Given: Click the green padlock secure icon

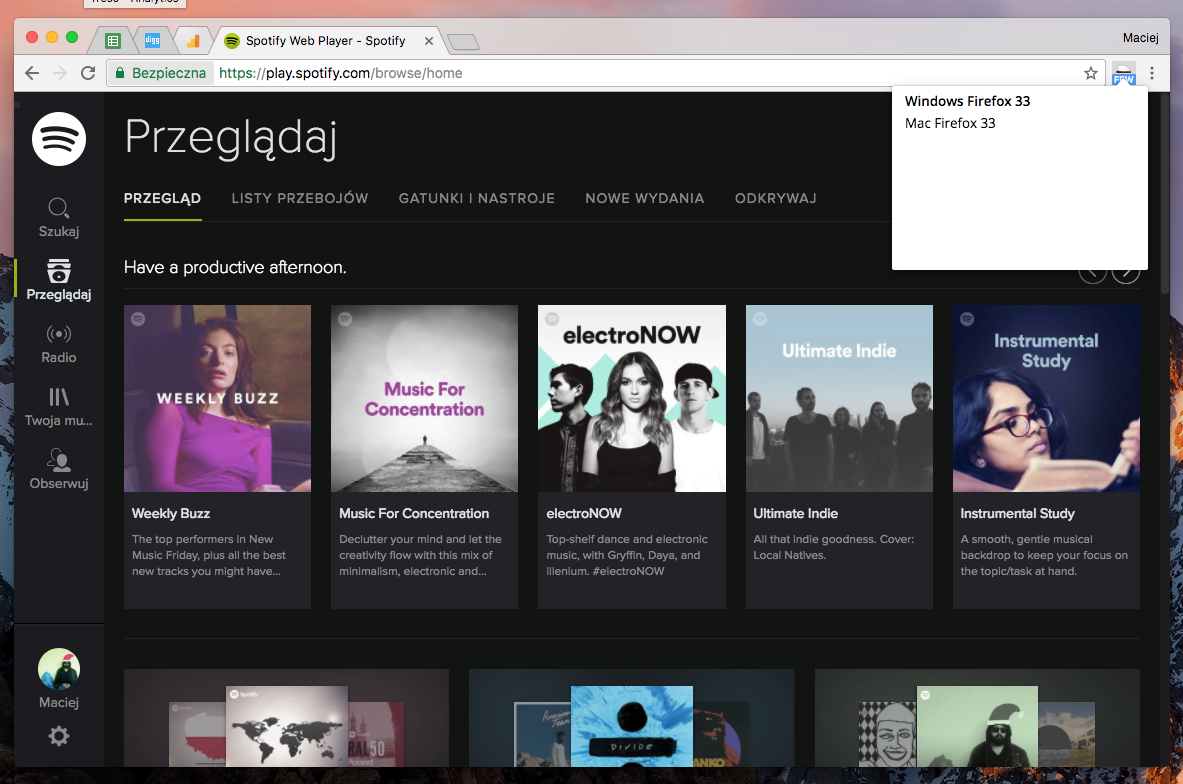Looking at the screenshot, I should click(x=120, y=73).
